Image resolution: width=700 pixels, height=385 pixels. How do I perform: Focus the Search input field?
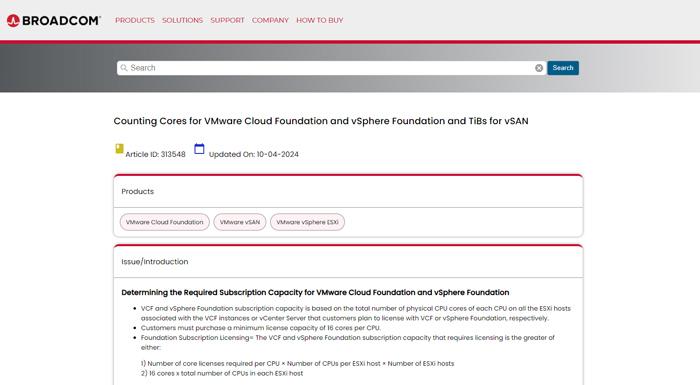[331, 68]
